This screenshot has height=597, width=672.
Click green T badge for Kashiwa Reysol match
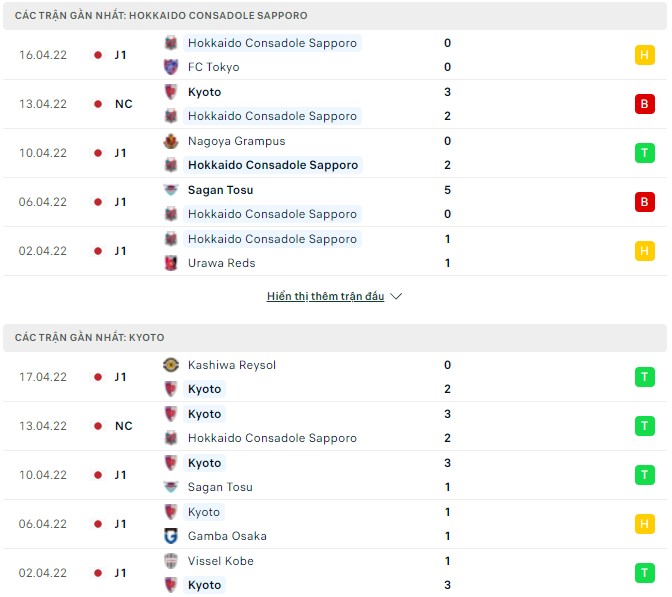pyautogui.click(x=644, y=377)
